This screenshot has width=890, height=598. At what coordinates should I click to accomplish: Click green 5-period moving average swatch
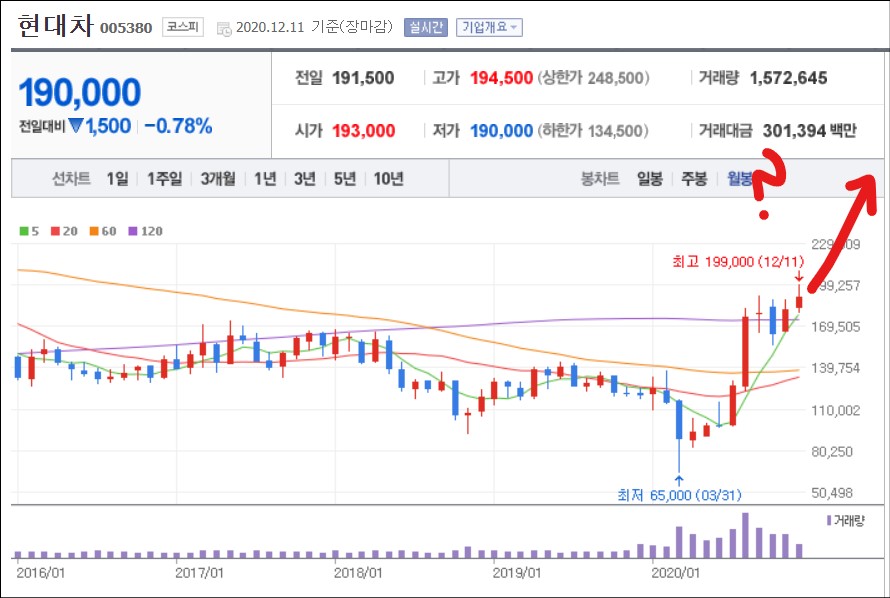[x=24, y=231]
